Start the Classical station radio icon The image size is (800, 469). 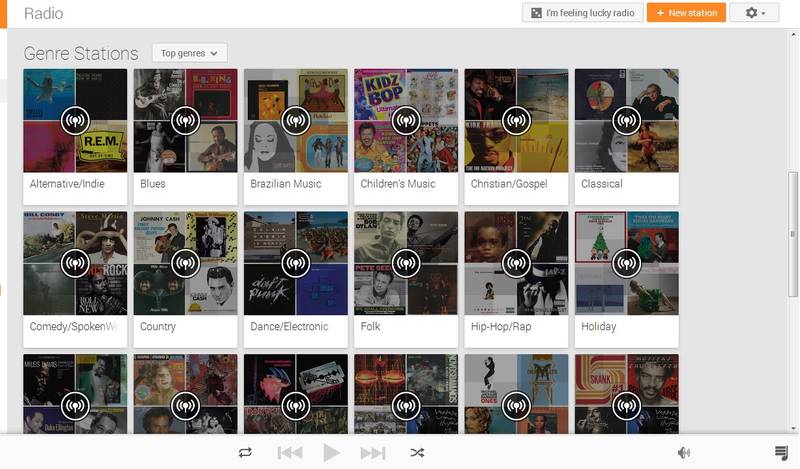click(627, 120)
